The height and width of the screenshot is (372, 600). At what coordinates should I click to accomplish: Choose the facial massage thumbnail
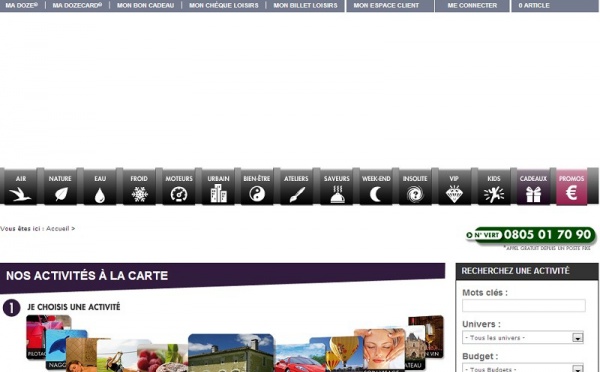click(x=380, y=350)
